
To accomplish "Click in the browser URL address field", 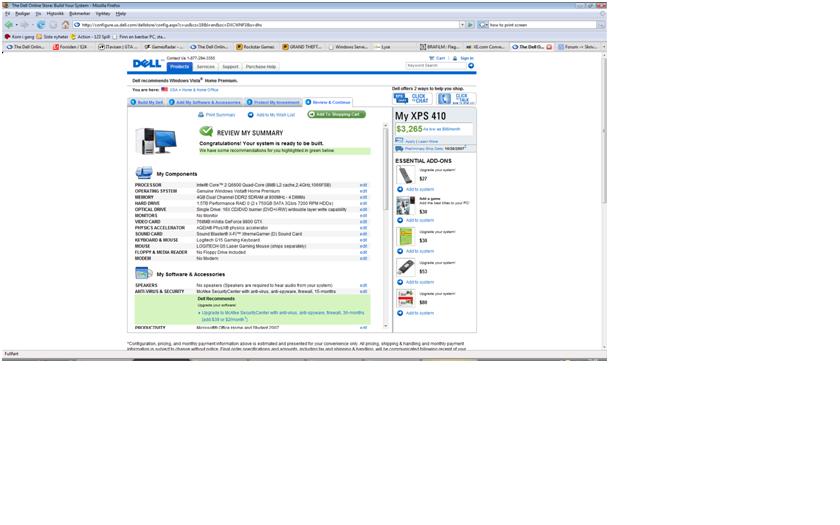I will (268, 25).
